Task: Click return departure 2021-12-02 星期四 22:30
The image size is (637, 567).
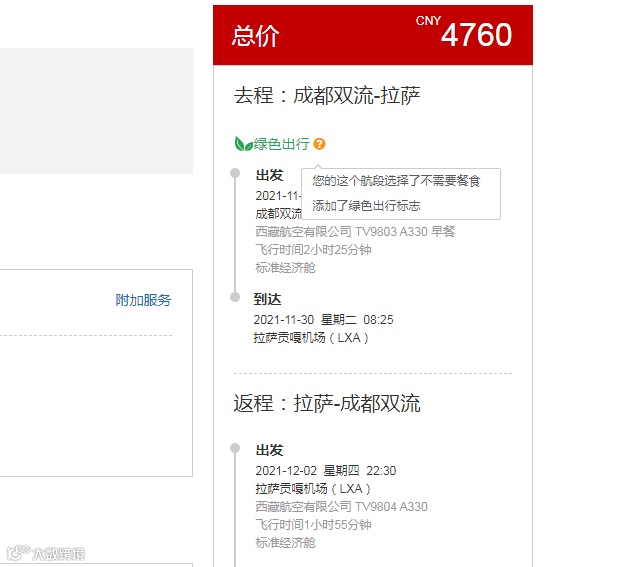Action: point(325,470)
